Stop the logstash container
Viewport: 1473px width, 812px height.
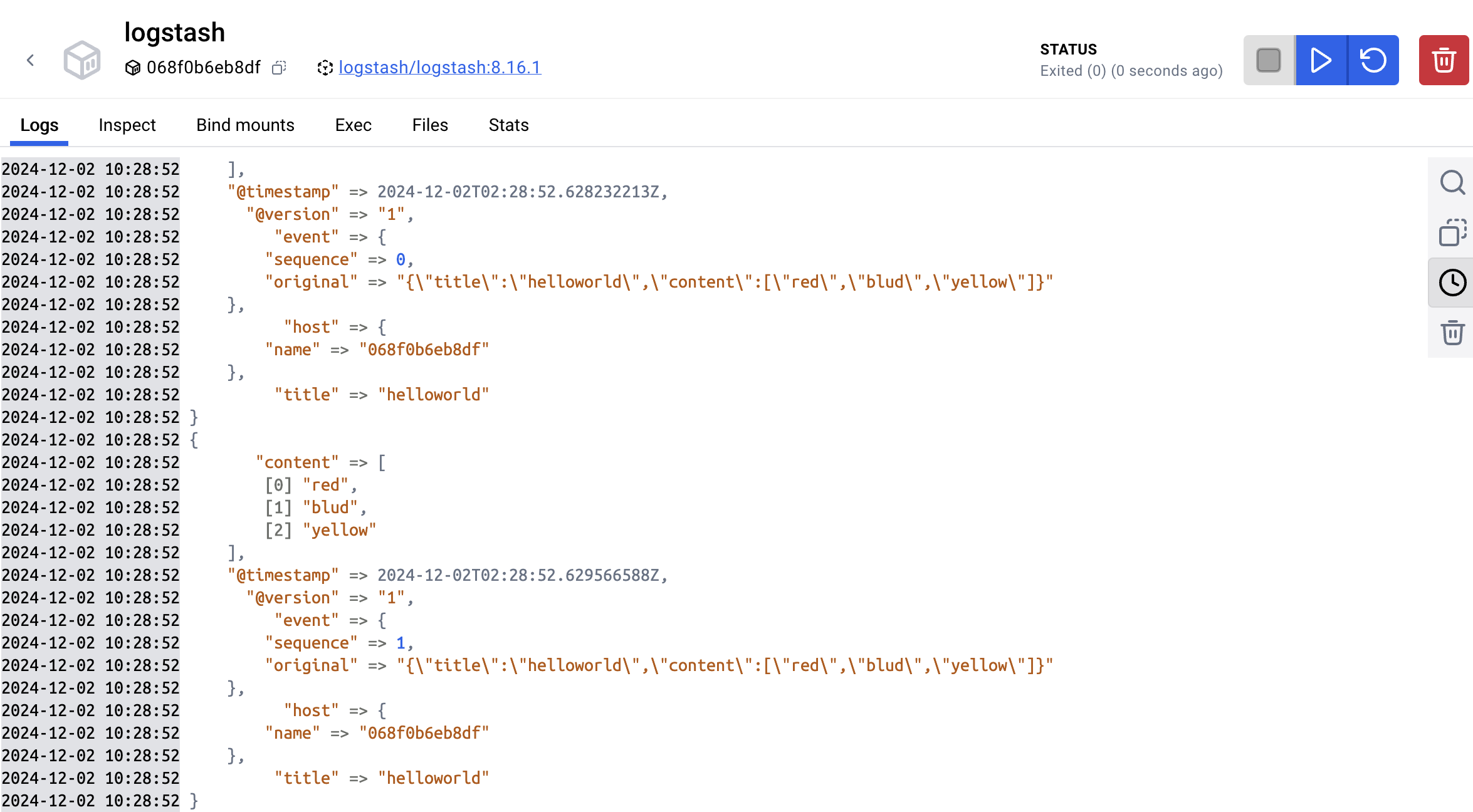tap(1269, 60)
